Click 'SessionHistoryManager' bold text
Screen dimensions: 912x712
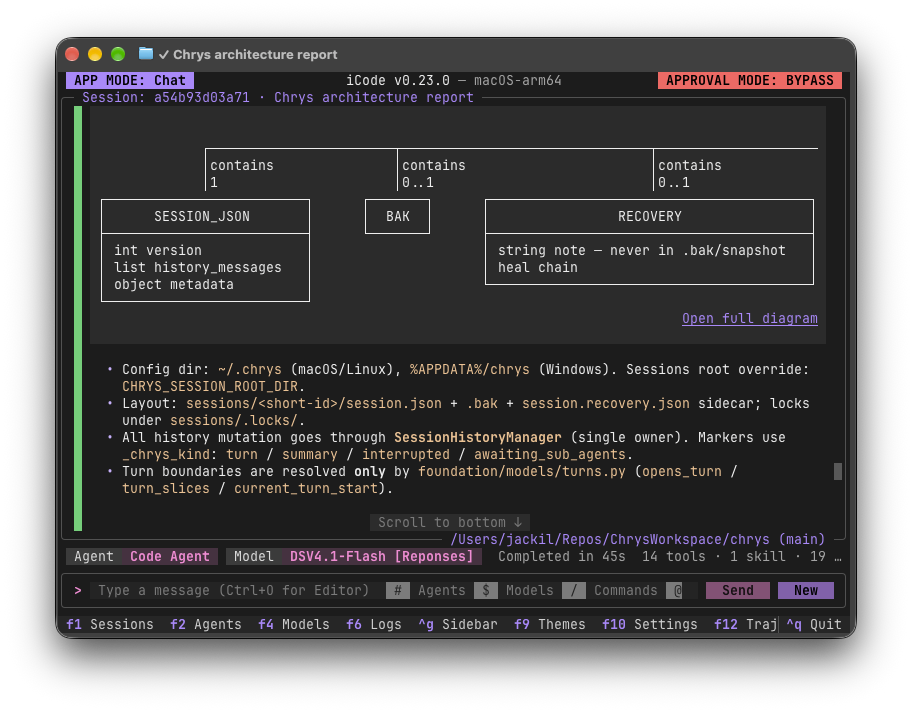(478, 437)
